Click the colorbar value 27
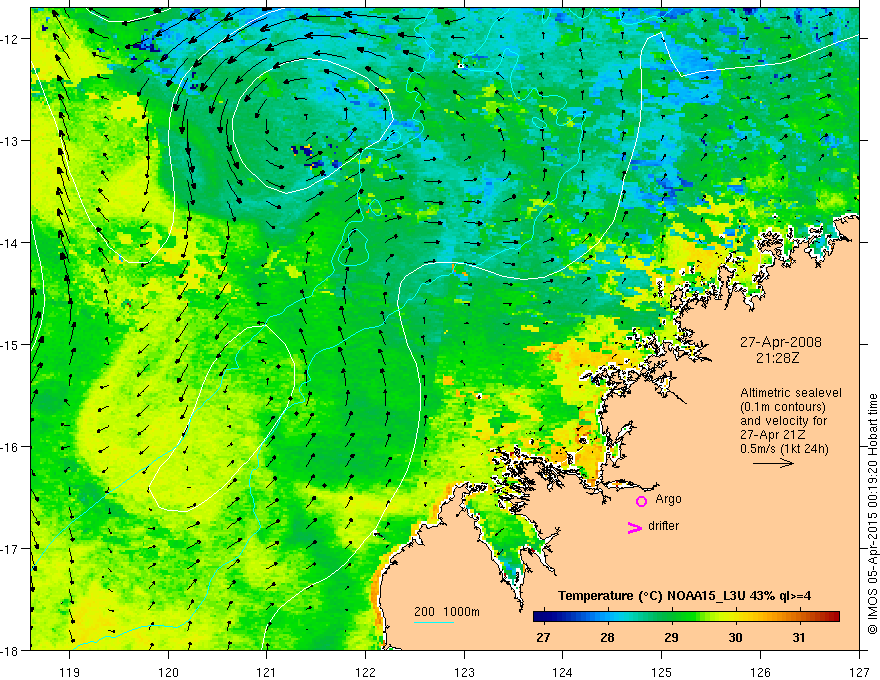 543,638
